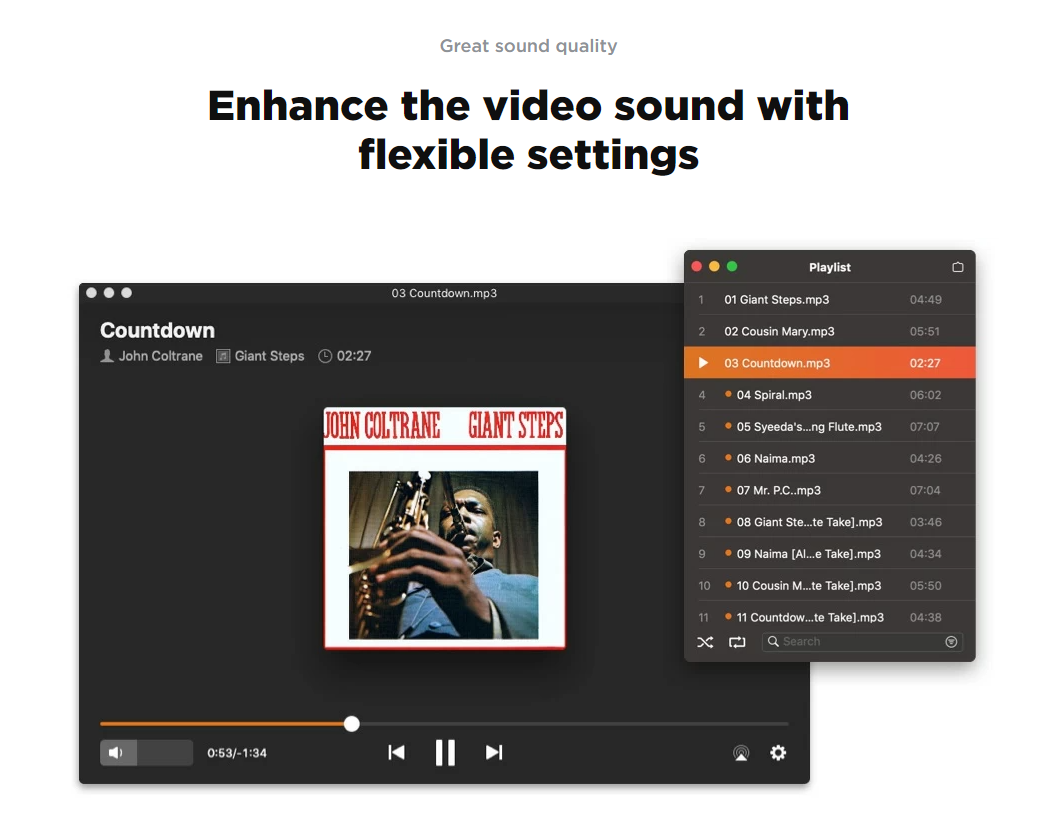Open the settings gear in player
1057x822 pixels.
778,753
